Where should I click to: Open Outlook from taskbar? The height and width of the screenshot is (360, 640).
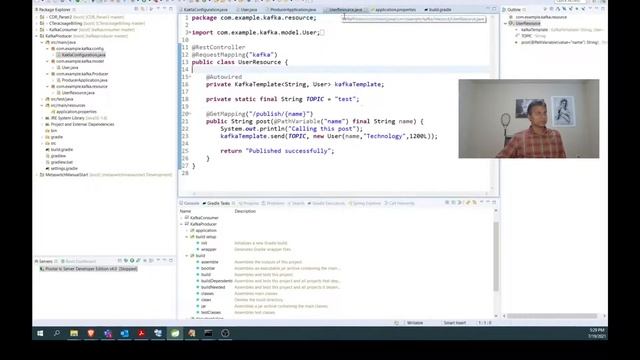[x=124, y=333]
